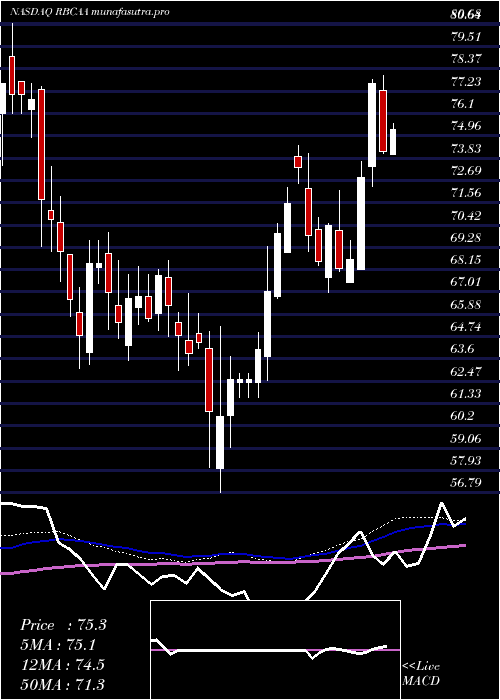Click the 63.6 price label
Viewport: 500px width, 700px height.
click(462, 349)
